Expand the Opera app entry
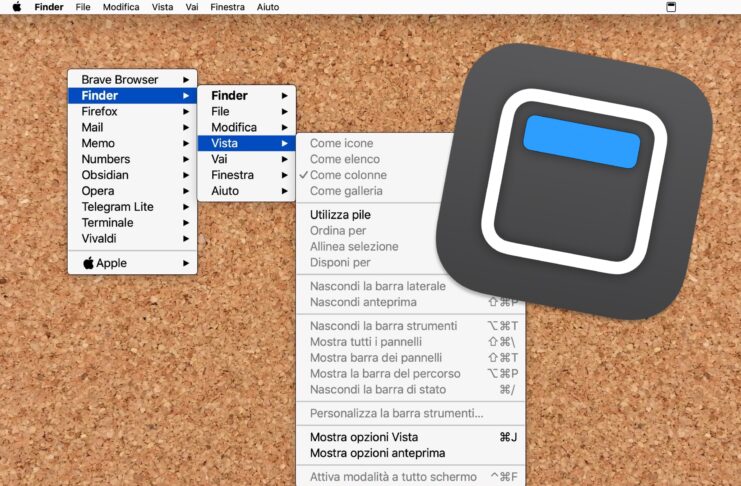This screenshot has width=741, height=486. pos(132,191)
